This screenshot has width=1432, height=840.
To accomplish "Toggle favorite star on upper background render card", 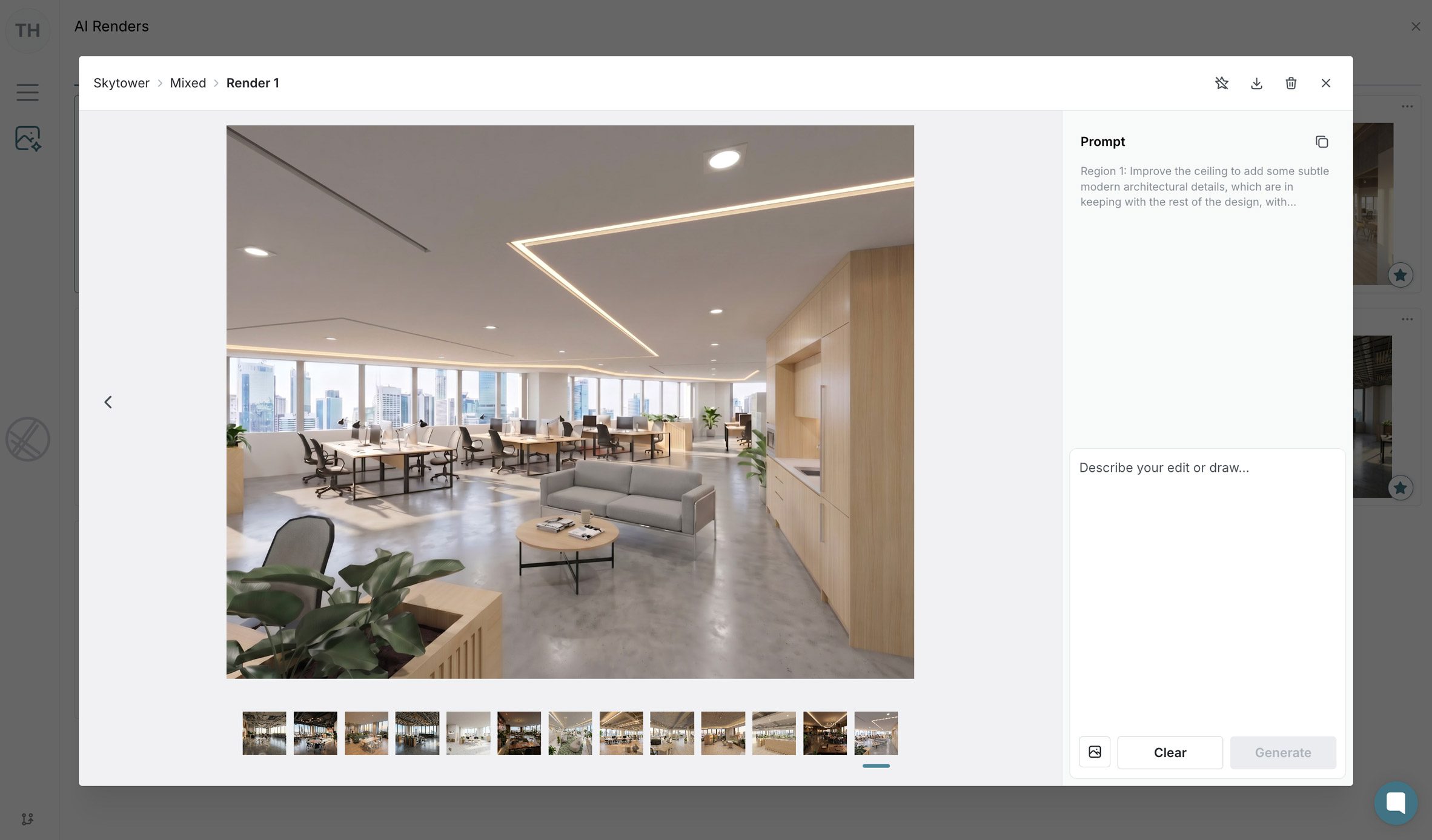I will click(1400, 275).
